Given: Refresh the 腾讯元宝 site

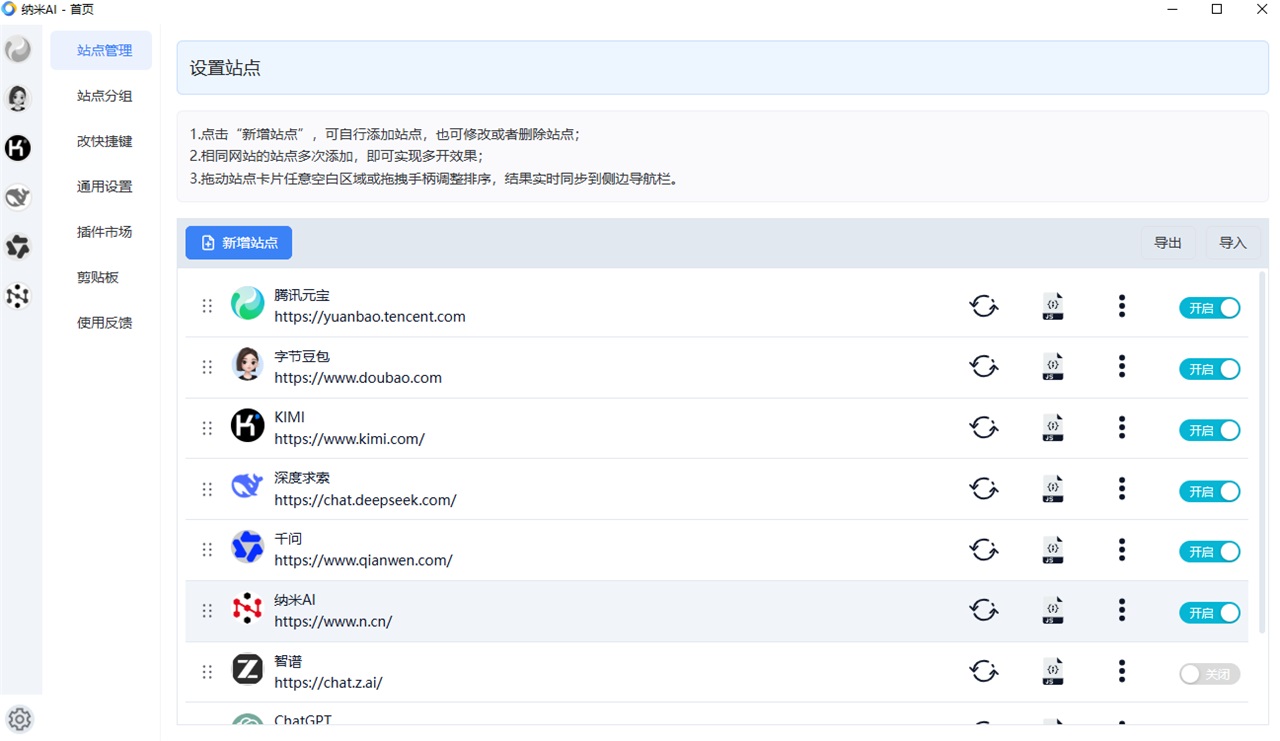Looking at the screenshot, I should tap(984, 307).
